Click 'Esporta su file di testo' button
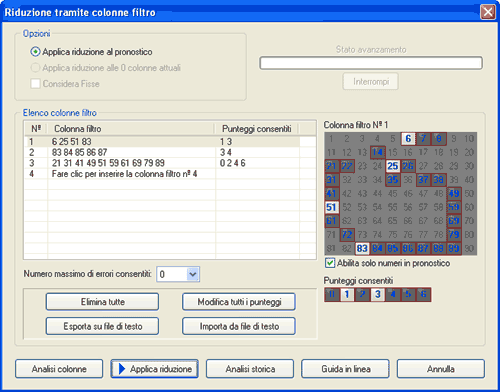 [102, 326]
